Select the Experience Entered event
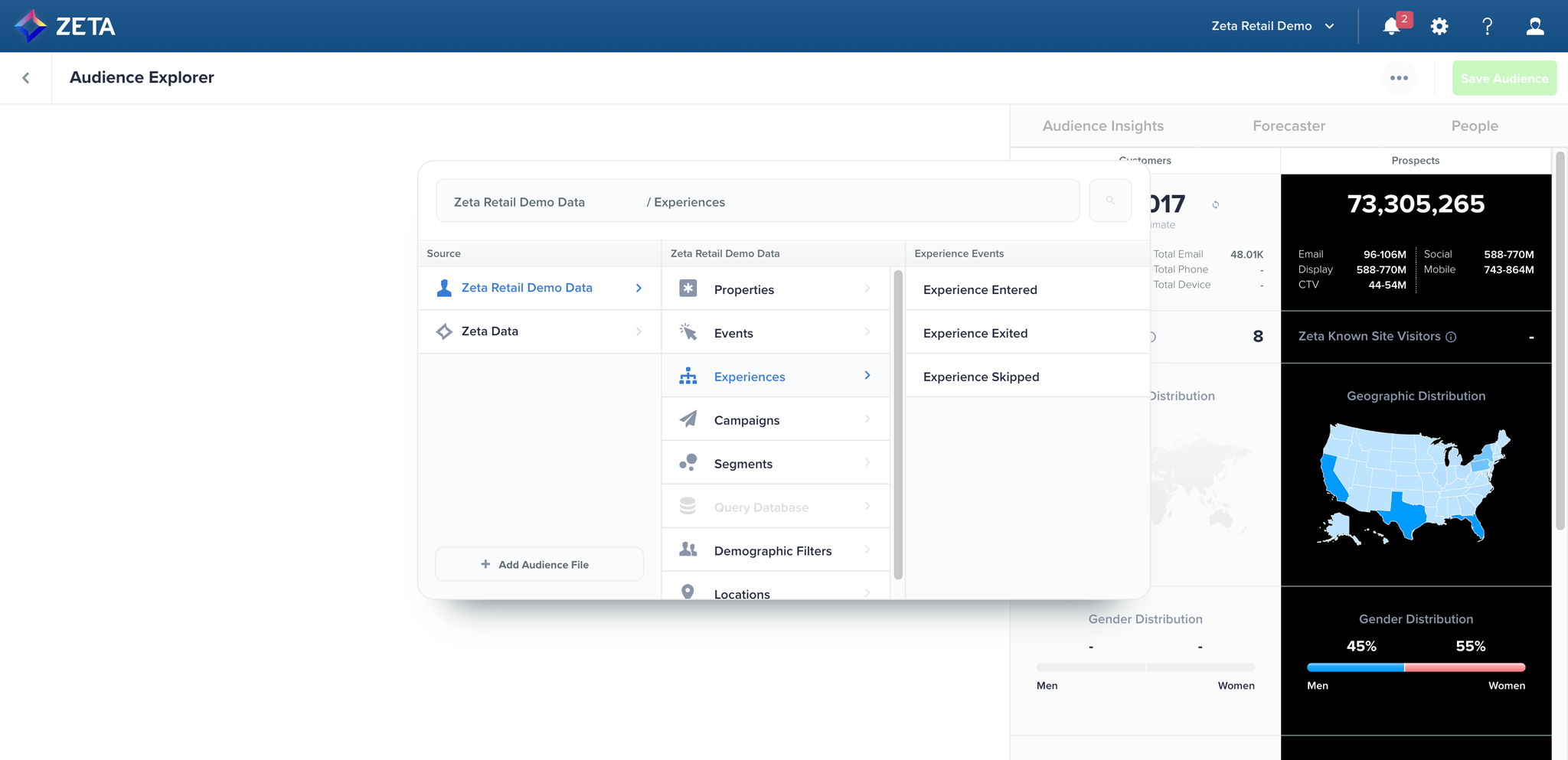 click(980, 289)
